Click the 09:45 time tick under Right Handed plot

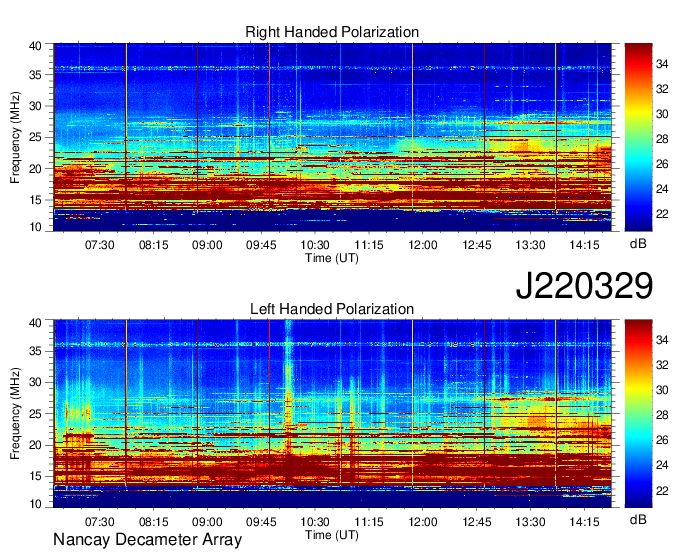pos(261,245)
